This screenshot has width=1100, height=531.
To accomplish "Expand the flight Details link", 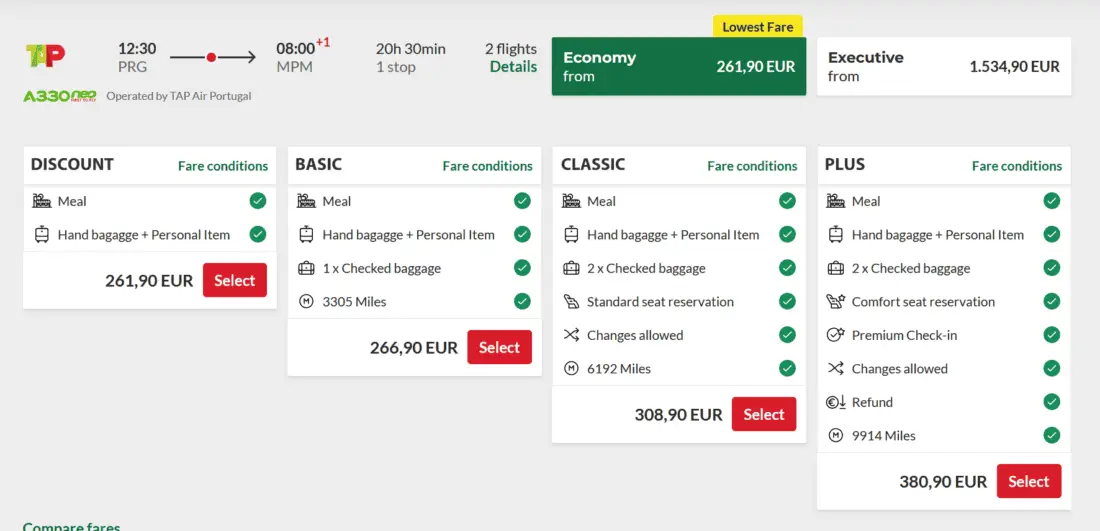I will click(x=513, y=67).
